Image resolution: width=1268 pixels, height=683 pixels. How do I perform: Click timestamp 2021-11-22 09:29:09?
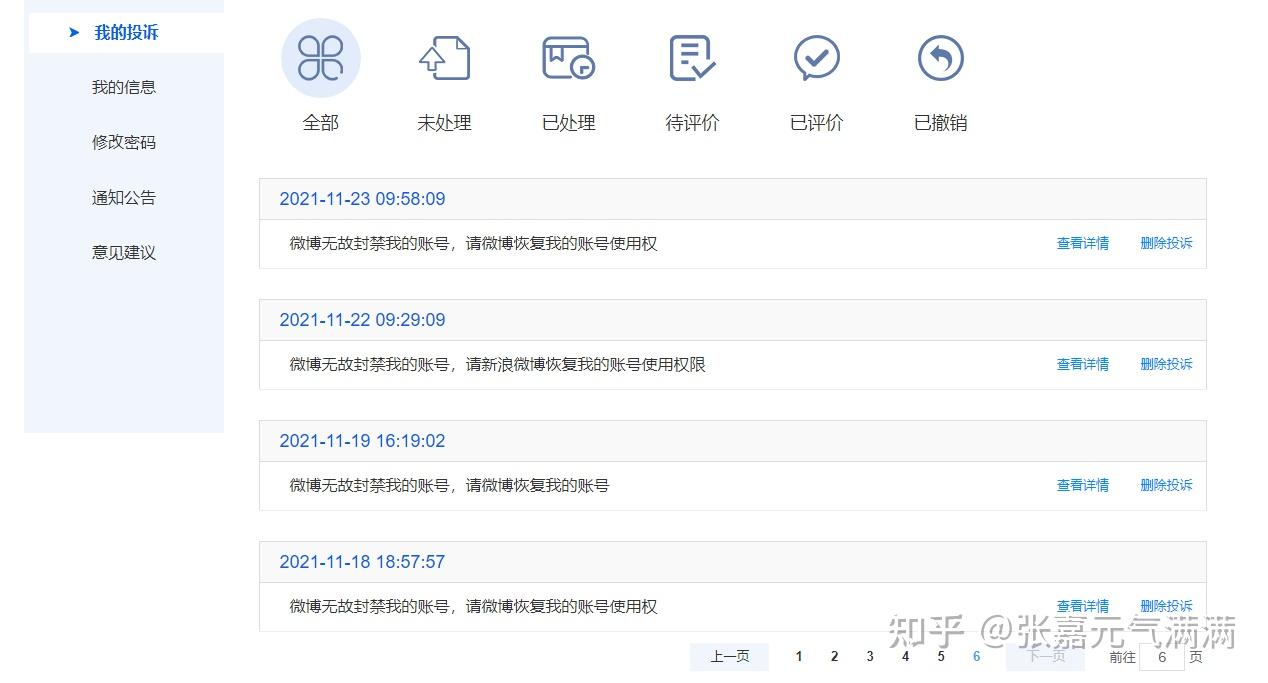pos(362,320)
